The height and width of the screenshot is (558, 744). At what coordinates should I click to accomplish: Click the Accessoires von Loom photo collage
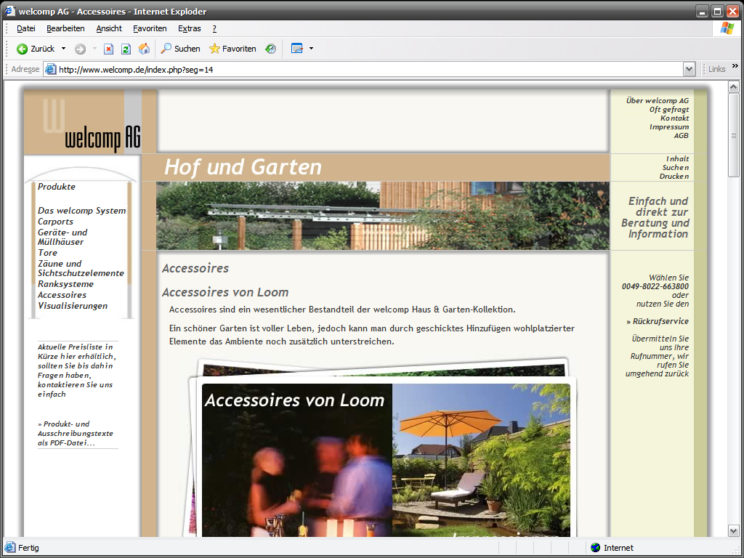382,448
